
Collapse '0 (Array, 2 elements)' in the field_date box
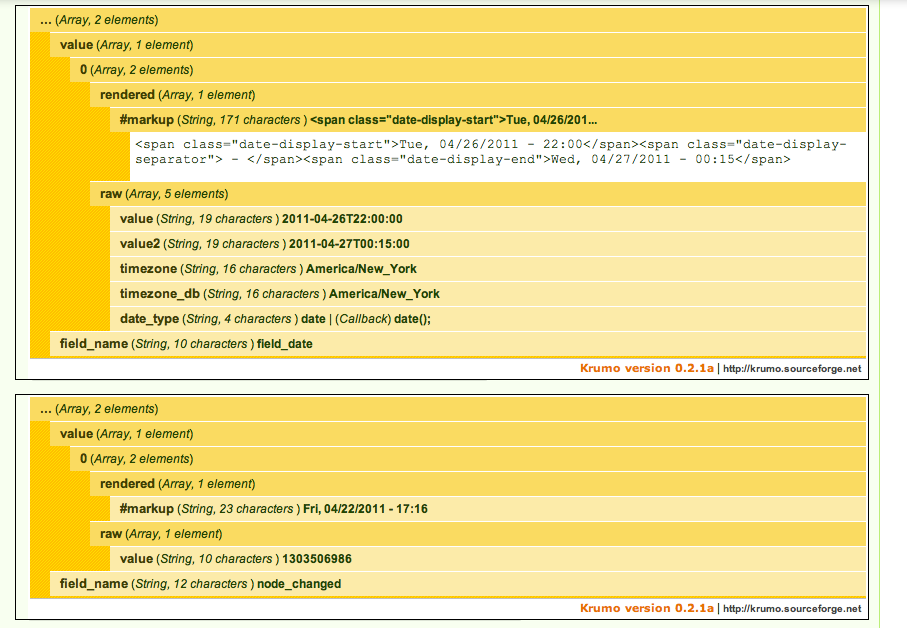tap(468, 70)
